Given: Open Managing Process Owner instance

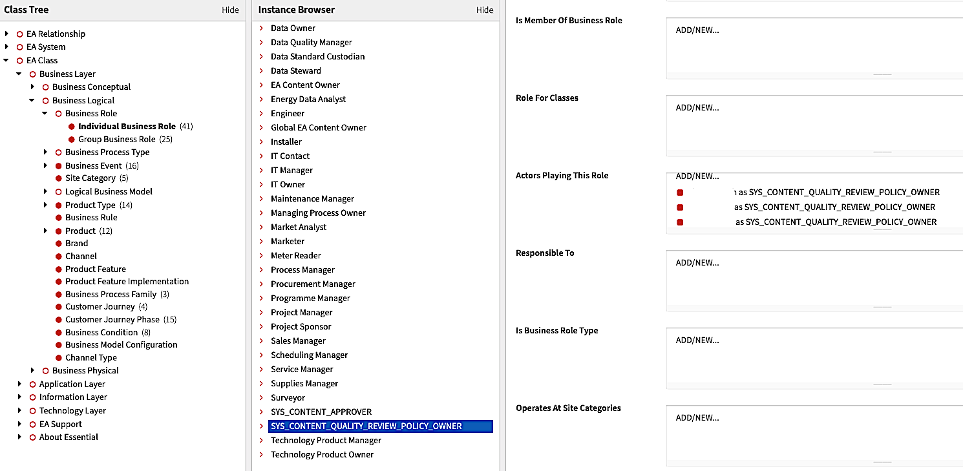Looking at the screenshot, I should tap(318, 213).
